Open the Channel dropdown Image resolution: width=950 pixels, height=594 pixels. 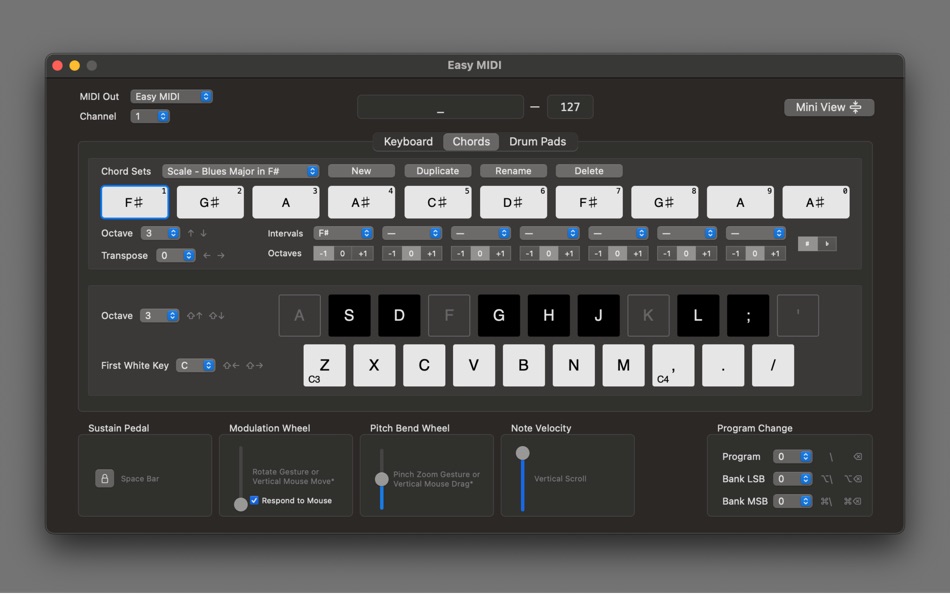coord(150,116)
